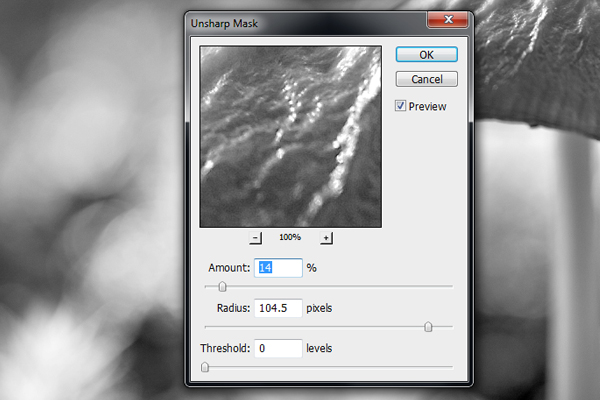Cancel the Unsharp Mask dialog
Viewport: 600px width, 400px height.
pyautogui.click(x=426, y=79)
